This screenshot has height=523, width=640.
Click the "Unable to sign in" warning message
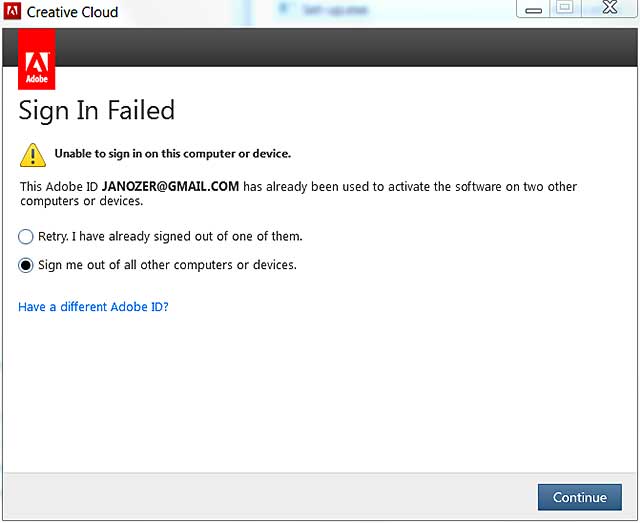coord(172,154)
